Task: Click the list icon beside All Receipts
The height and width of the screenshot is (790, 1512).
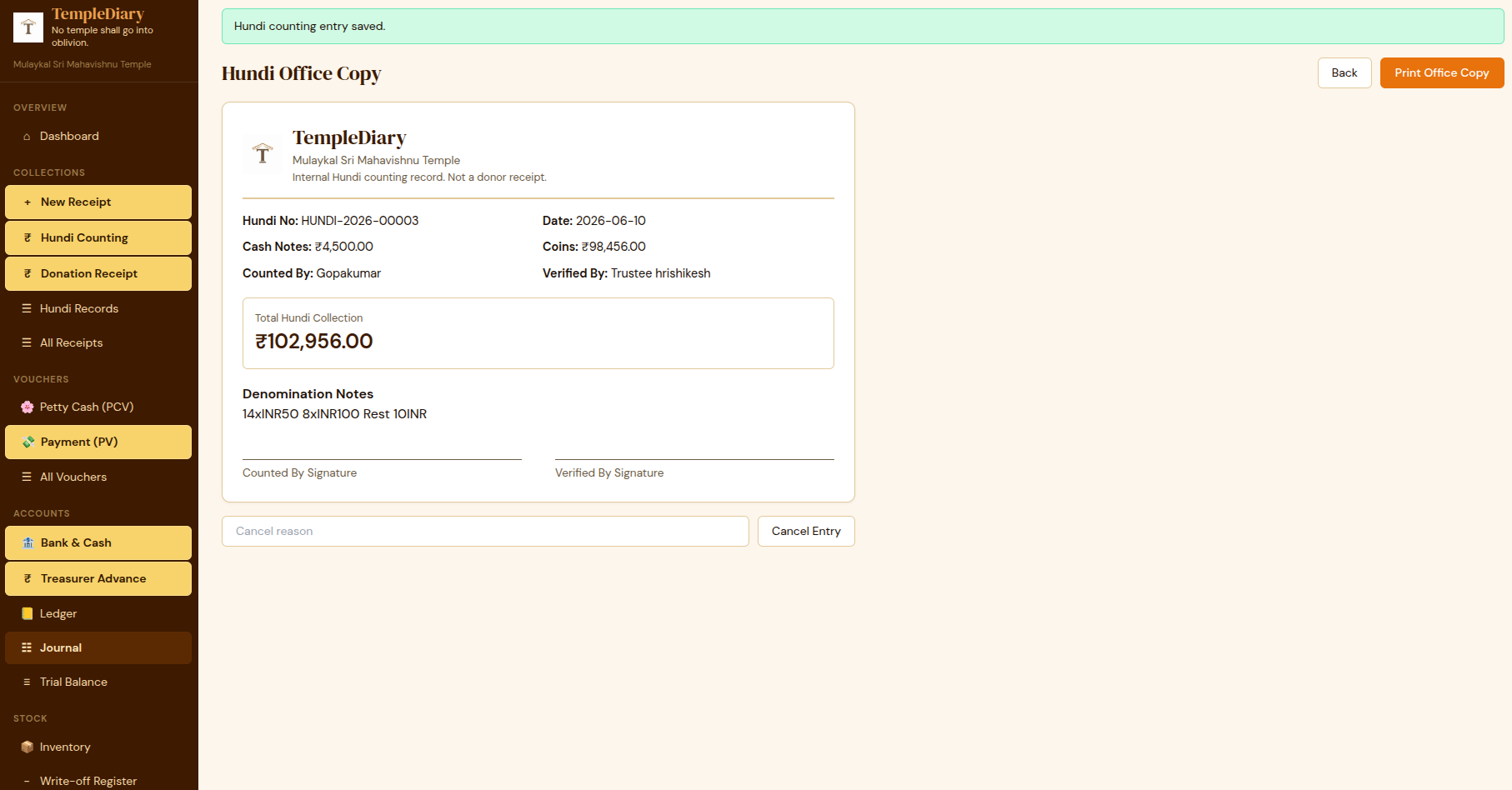Action: click(x=27, y=343)
